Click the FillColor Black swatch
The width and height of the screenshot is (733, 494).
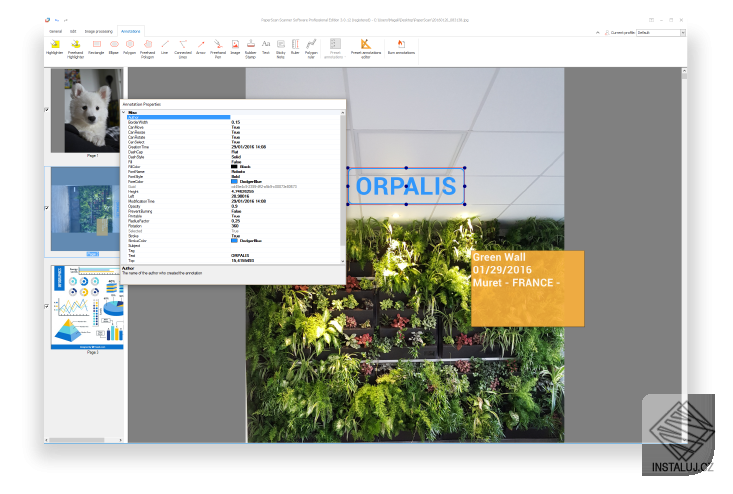click(234, 167)
